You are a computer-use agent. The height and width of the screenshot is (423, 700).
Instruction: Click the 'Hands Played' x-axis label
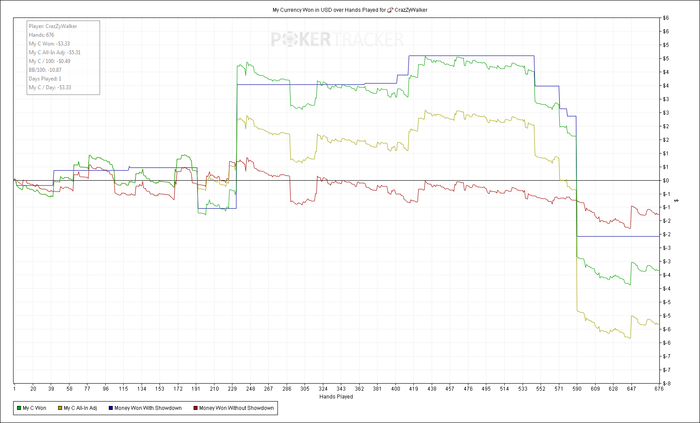click(336, 397)
